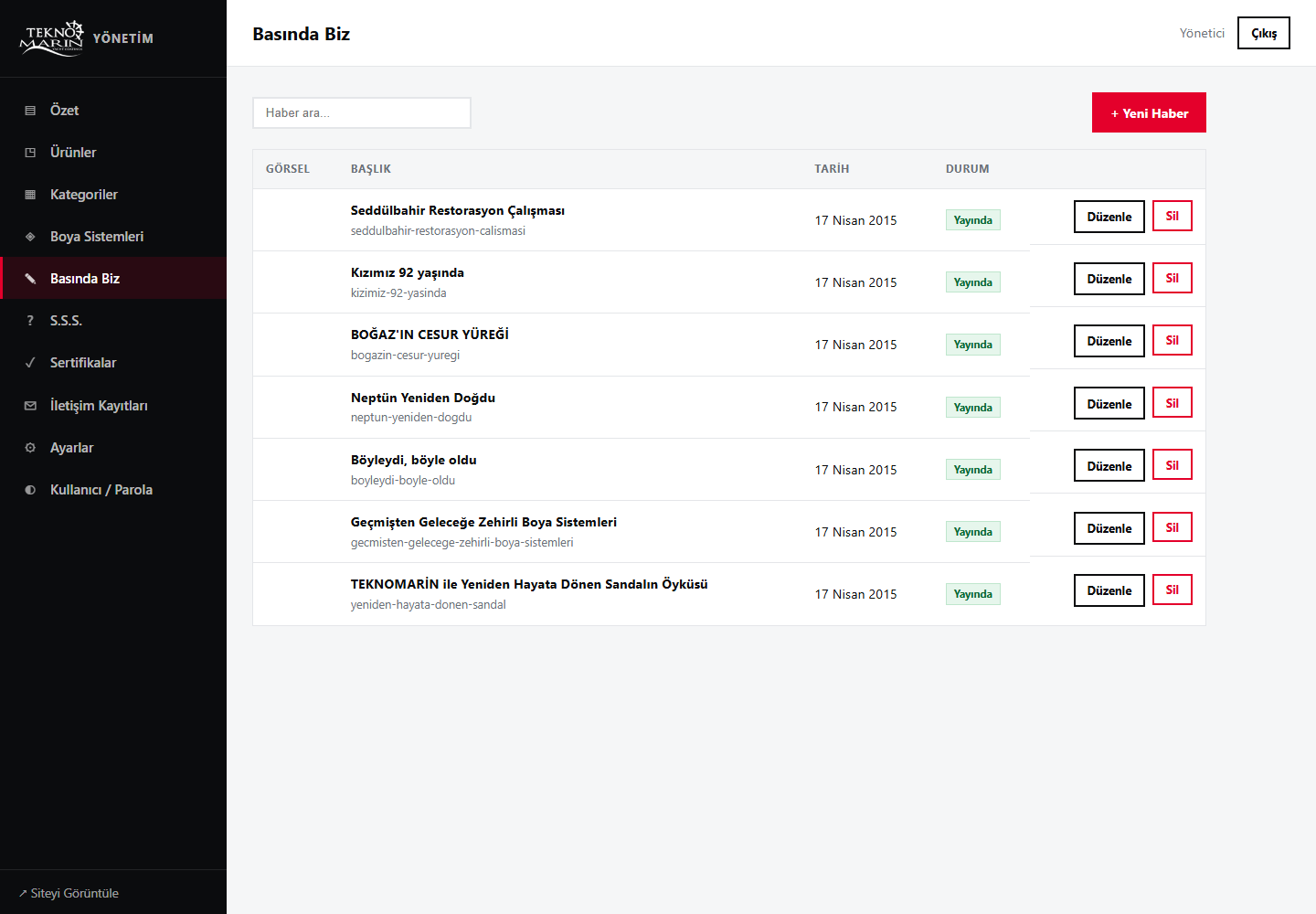Click date 17 Nisan 2015 in Böyleydi row
The width and height of the screenshot is (1316, 914).
point(856,470)
